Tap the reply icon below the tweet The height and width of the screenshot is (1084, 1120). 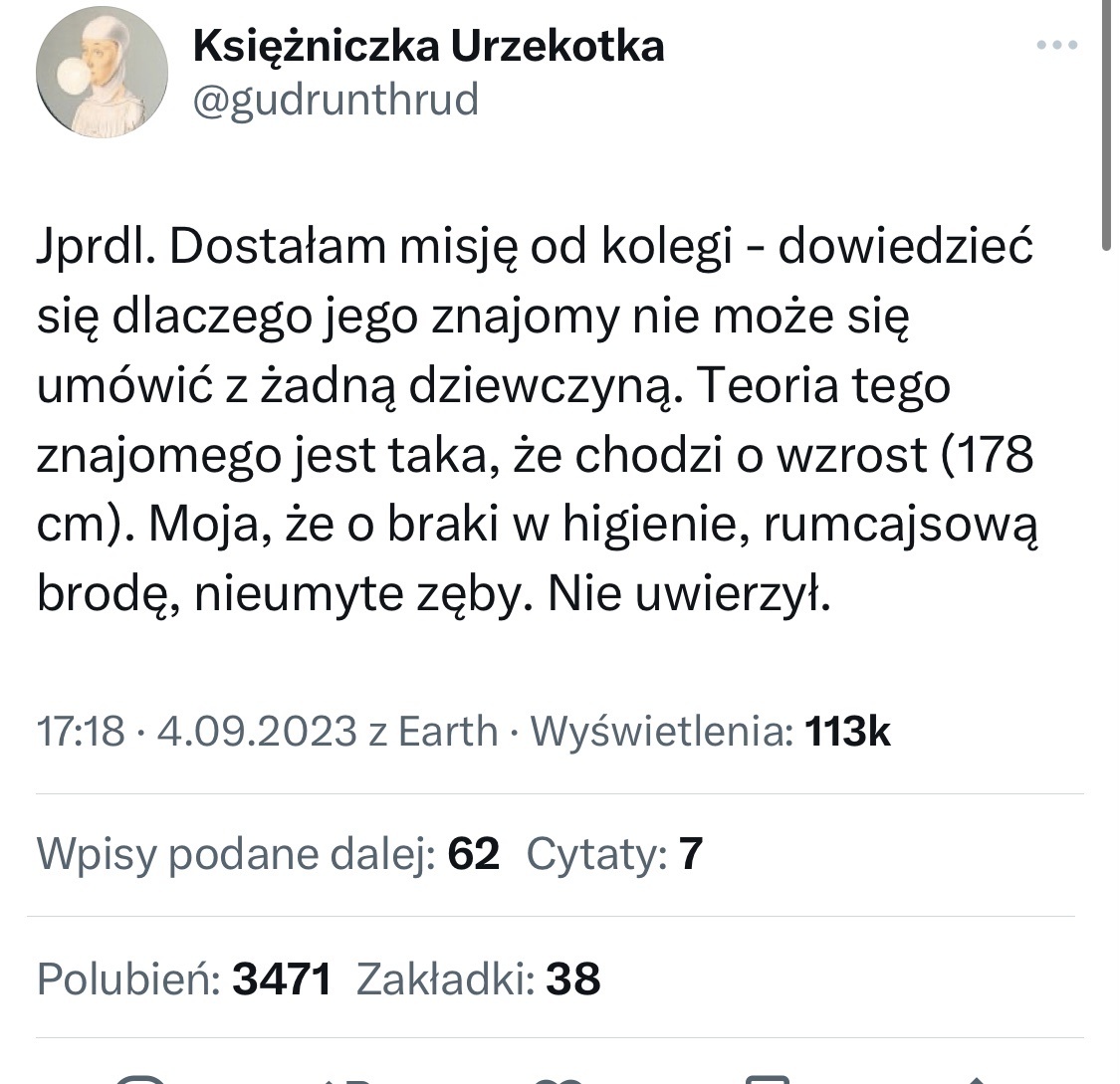[139, 1077]
